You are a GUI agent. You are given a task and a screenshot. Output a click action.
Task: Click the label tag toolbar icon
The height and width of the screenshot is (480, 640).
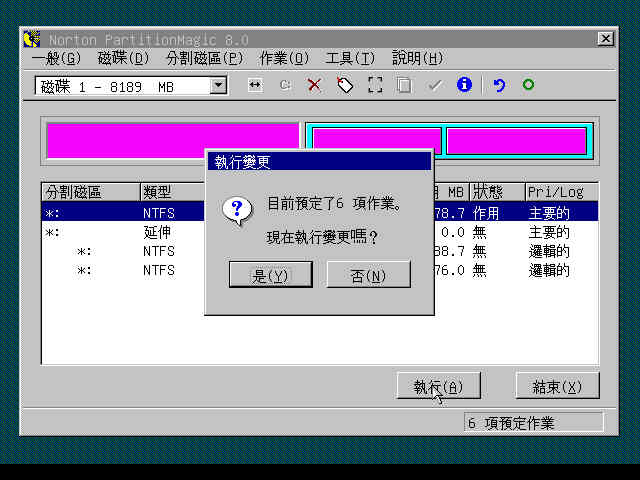[x=345, y=86]
